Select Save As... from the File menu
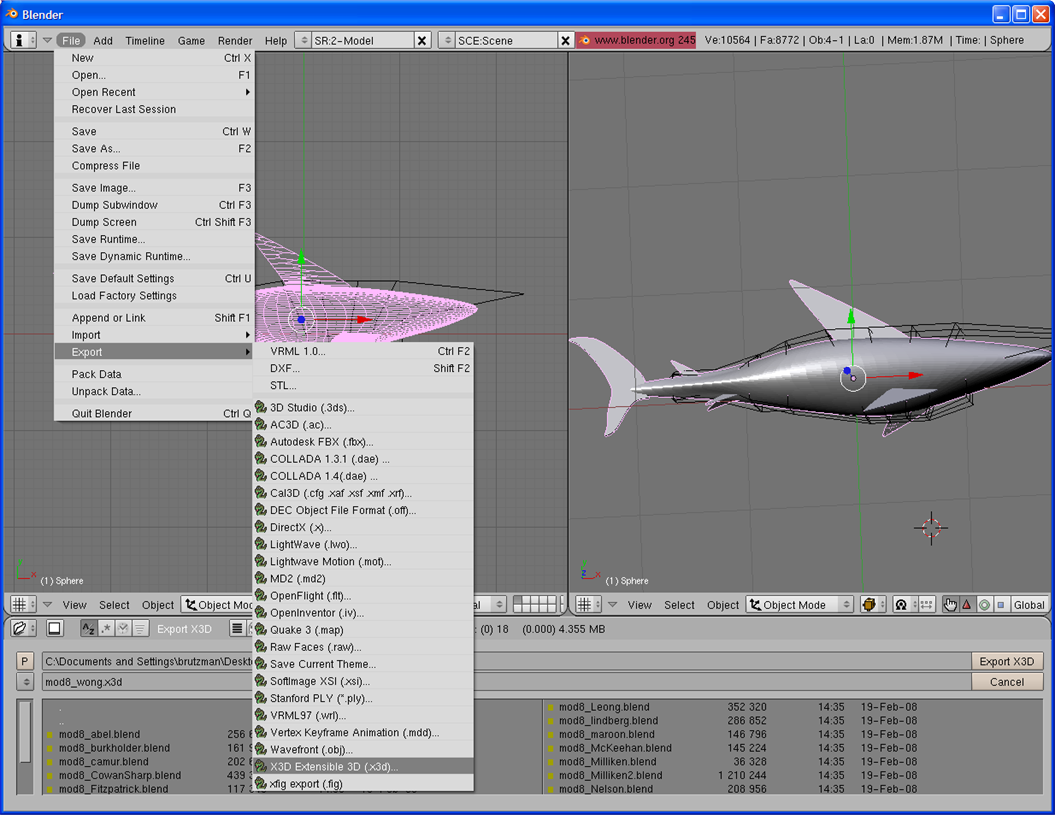 pos(154,149)
